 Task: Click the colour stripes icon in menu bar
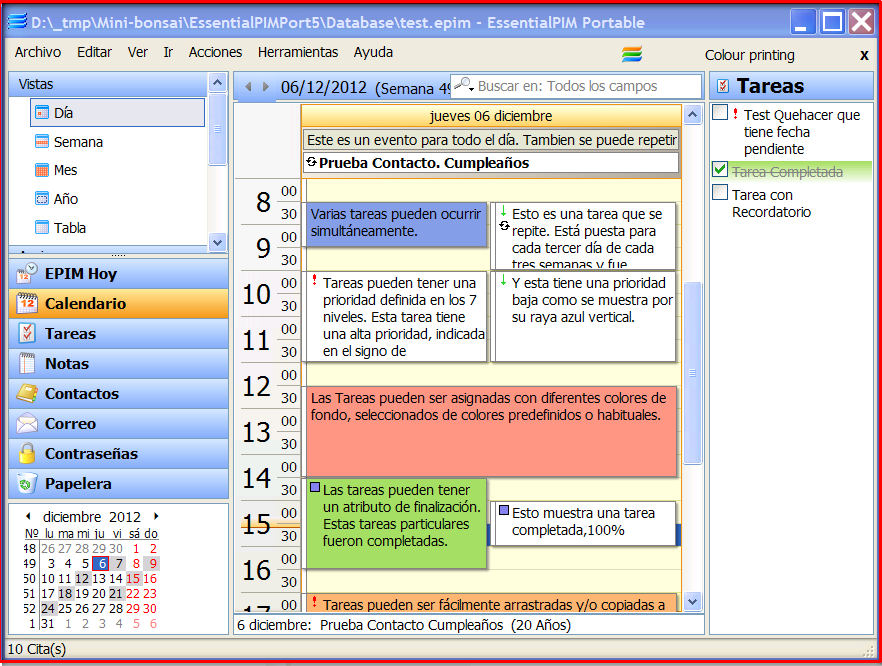click(631, 54)
